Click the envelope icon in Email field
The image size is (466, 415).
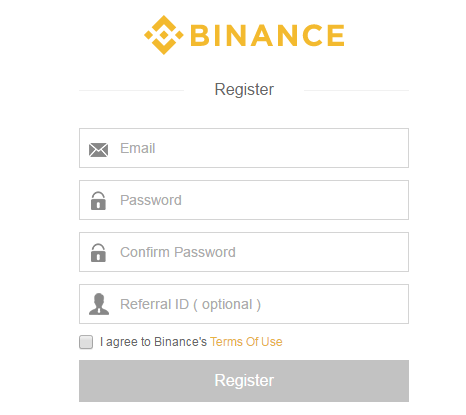point(98,150)
